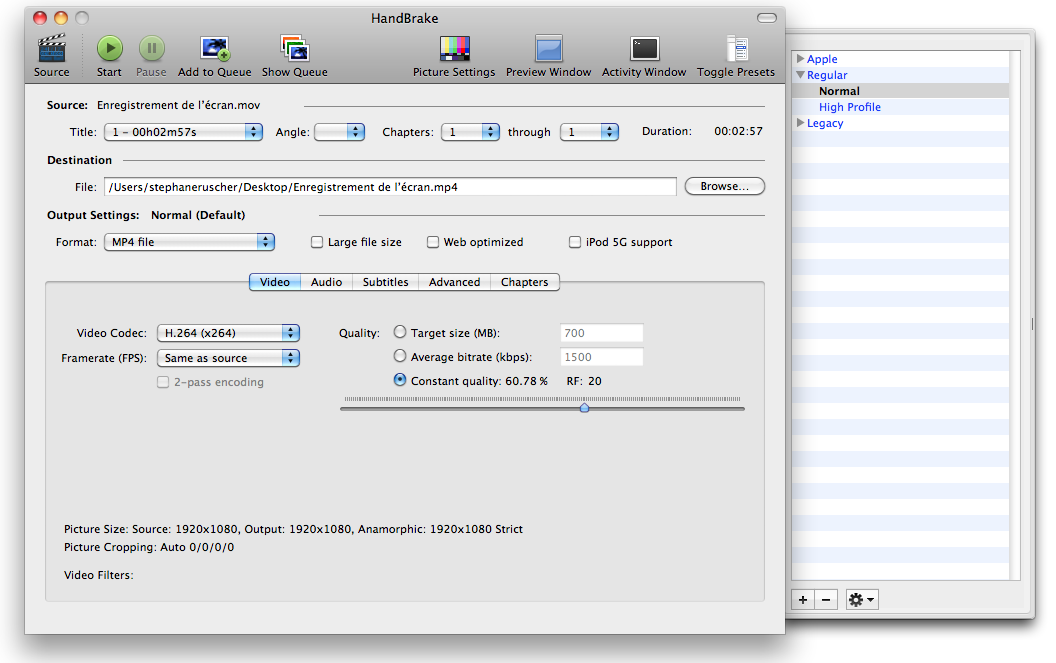Image resolution: width=1056 pixels, height=663 pixels.
Task: Select the Average bitrate radio button
Action: click(400, 356)
